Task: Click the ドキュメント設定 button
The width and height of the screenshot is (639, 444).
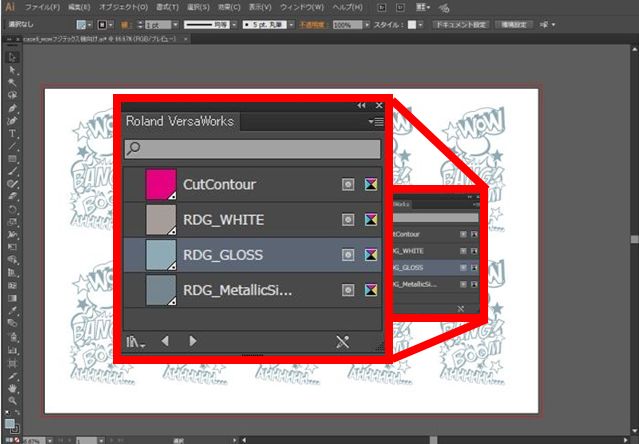Action: (x=461, y=25)
